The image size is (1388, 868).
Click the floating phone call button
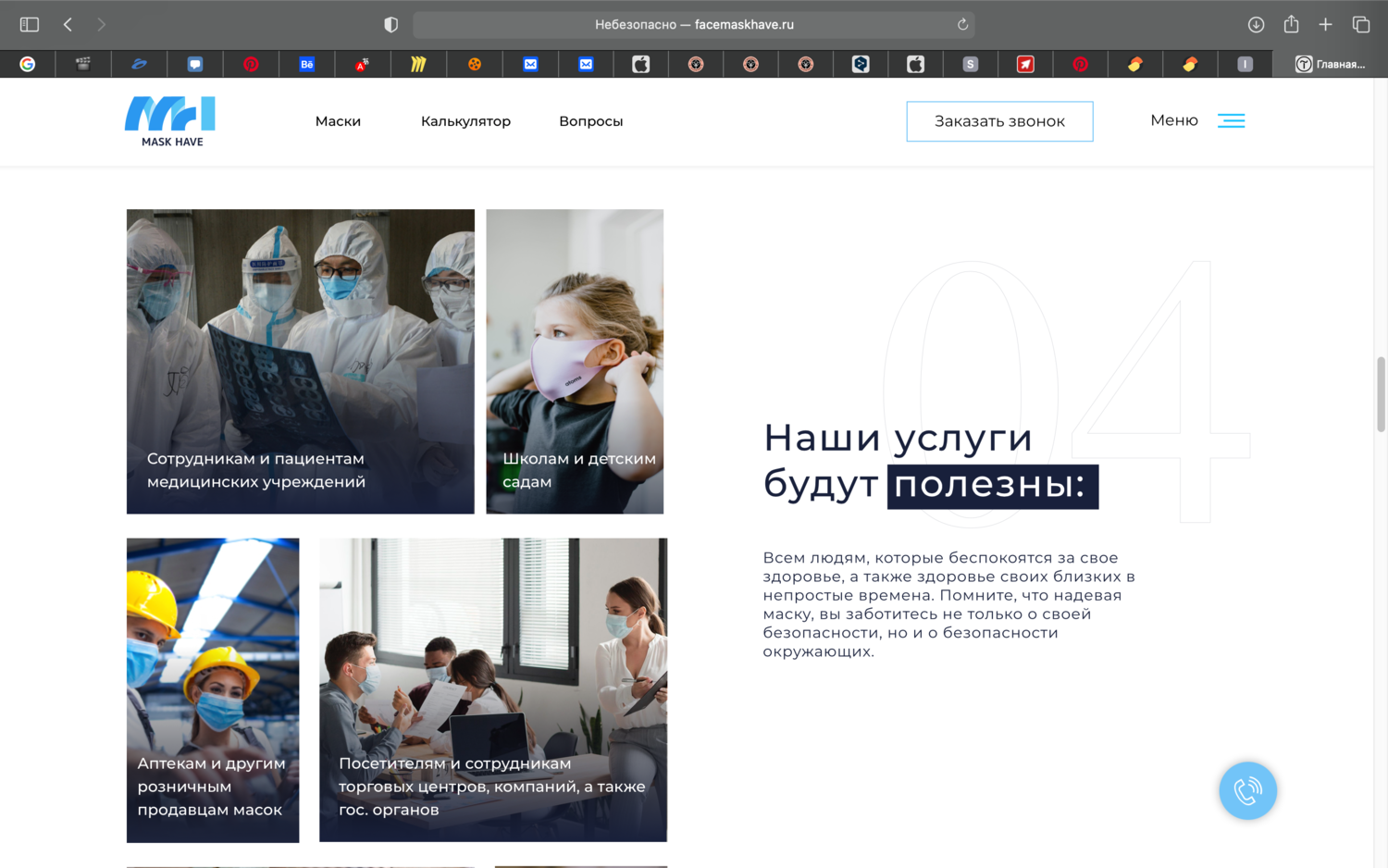pos(1247,790)
